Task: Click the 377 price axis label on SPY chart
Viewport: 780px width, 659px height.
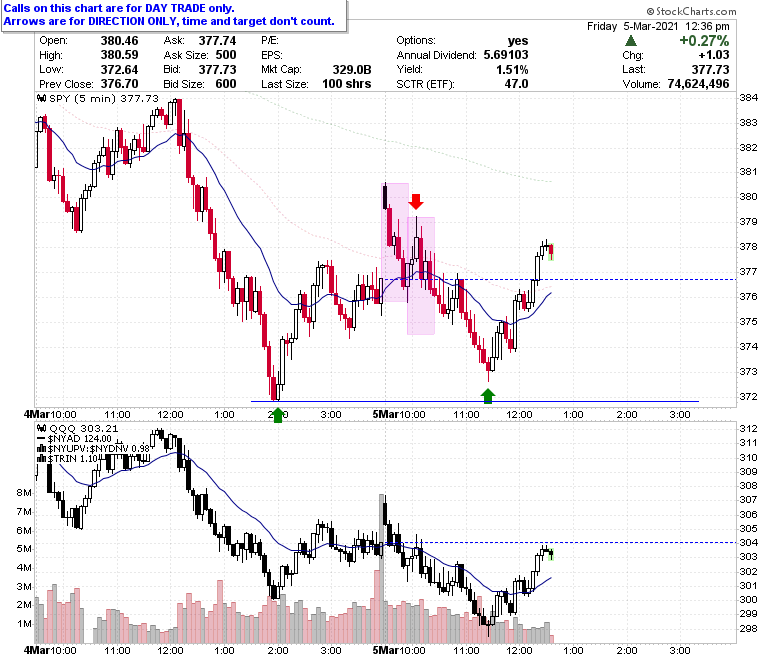Action: (749, 272)
